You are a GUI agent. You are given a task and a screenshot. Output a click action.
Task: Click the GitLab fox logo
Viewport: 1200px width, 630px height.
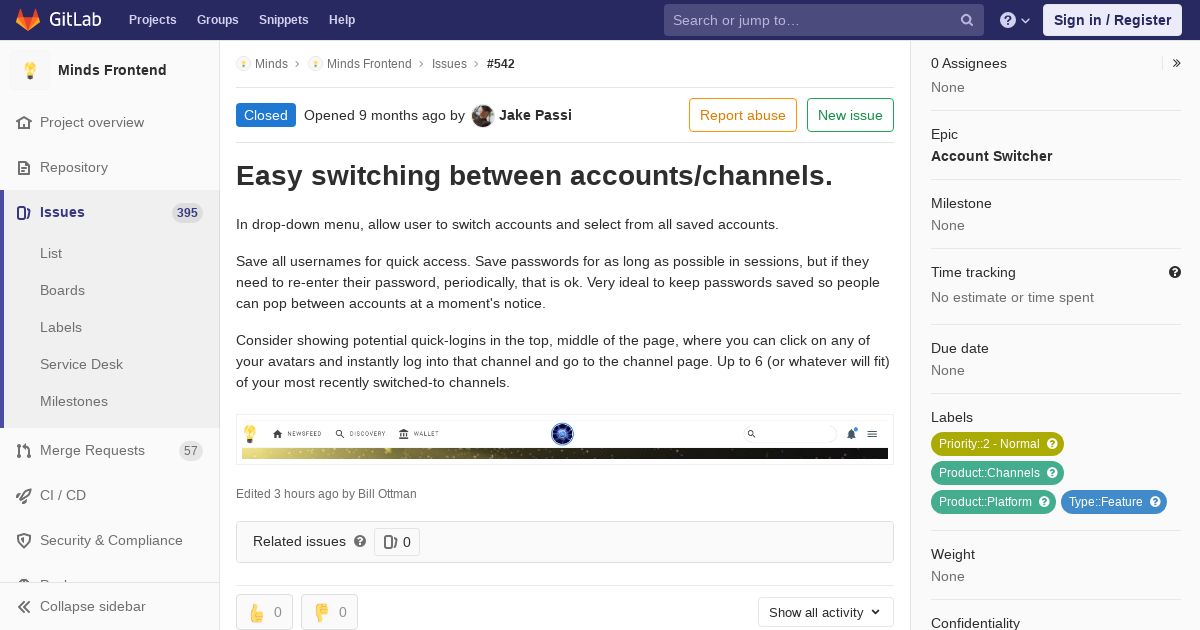[28, 19]
